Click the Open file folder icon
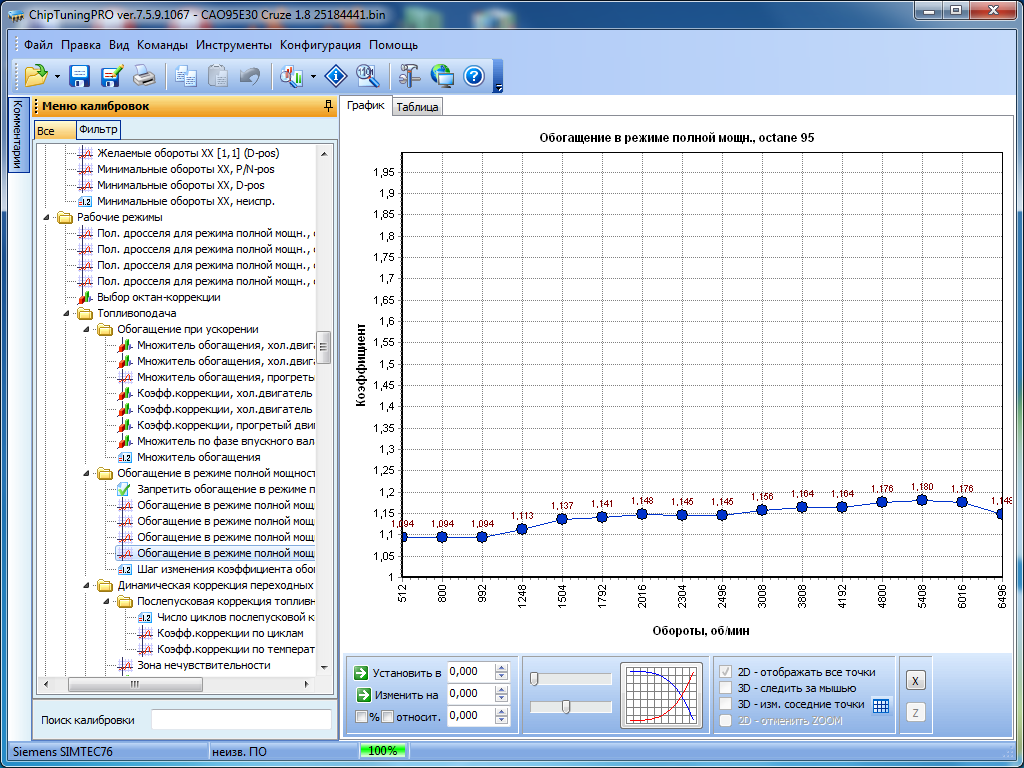Image resolution: width=1024 pixels, height=768 pixels. pos(36,75)
